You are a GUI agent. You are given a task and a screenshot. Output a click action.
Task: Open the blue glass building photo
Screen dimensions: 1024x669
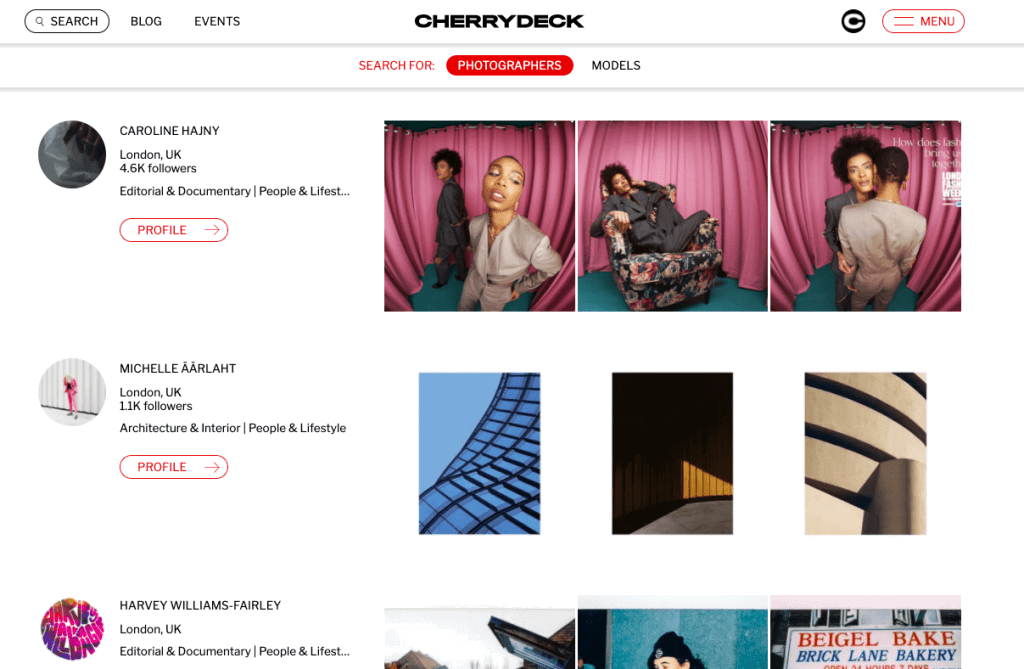(x=479, y=453)
